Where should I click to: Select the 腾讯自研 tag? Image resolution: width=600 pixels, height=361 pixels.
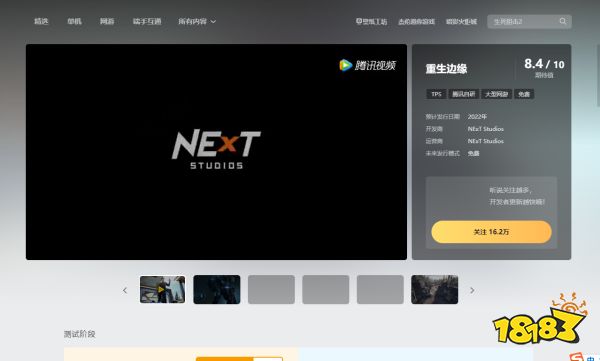pos(463,94)
